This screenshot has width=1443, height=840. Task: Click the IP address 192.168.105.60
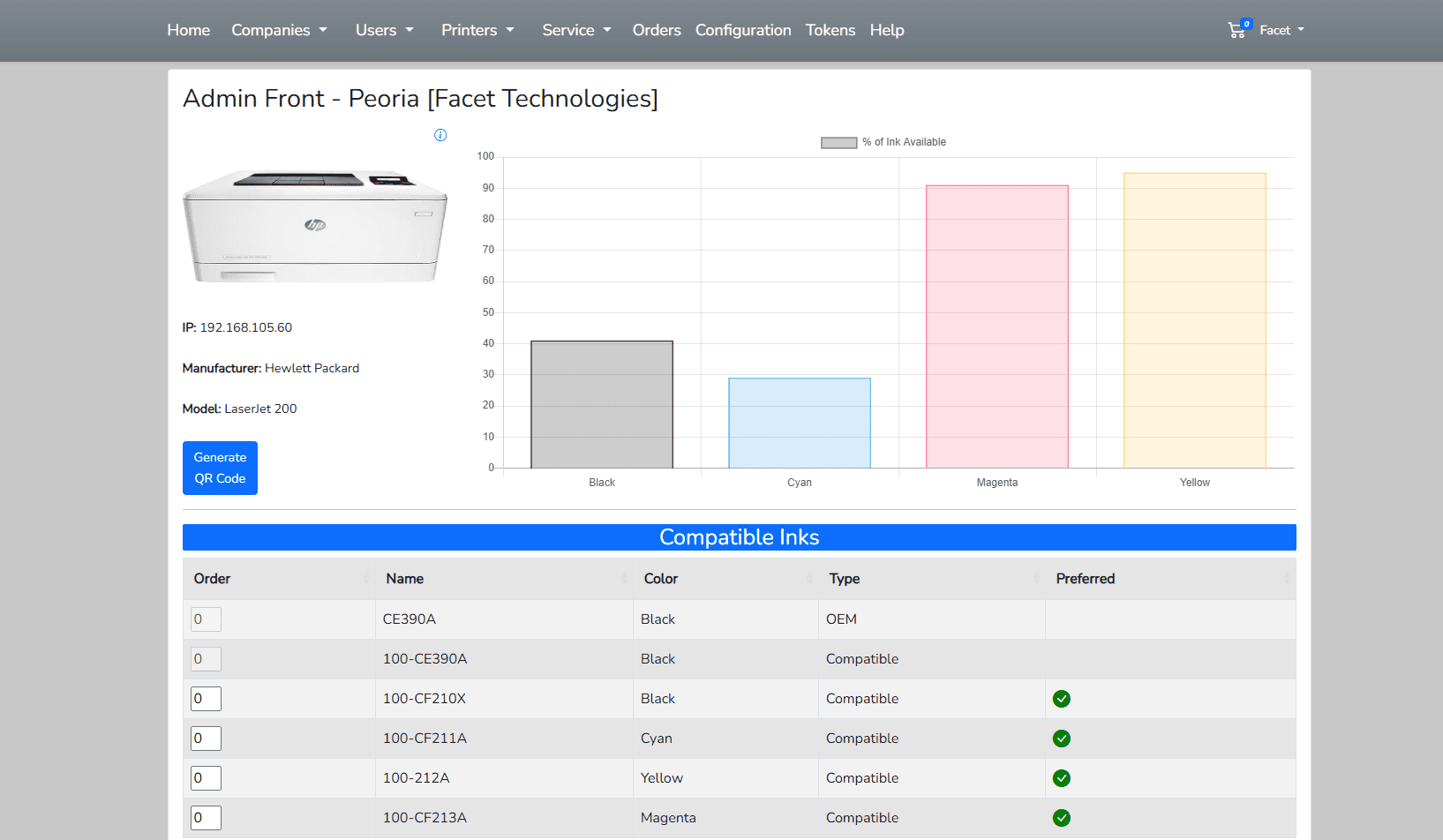(x=246, y=327)
